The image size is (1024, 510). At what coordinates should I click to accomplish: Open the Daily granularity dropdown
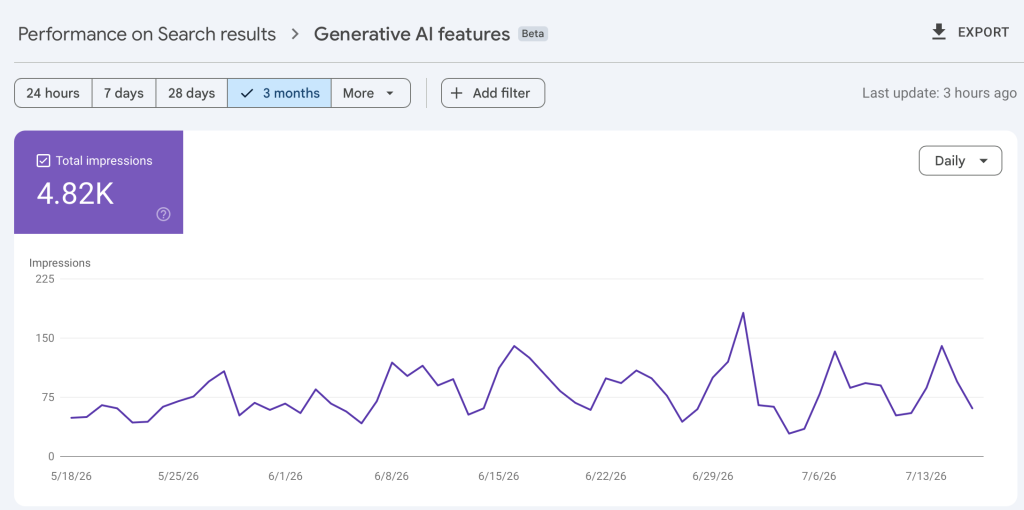tap(960, 161)
